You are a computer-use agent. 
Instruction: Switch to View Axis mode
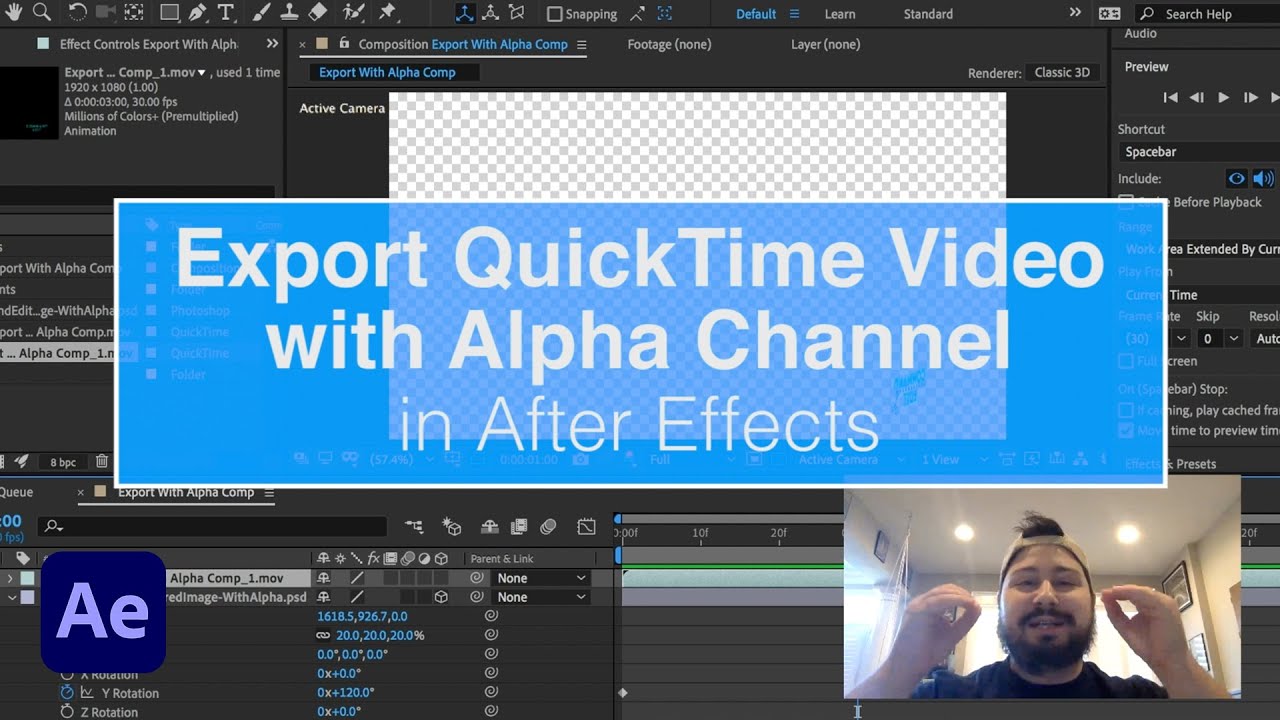[517, 14]
